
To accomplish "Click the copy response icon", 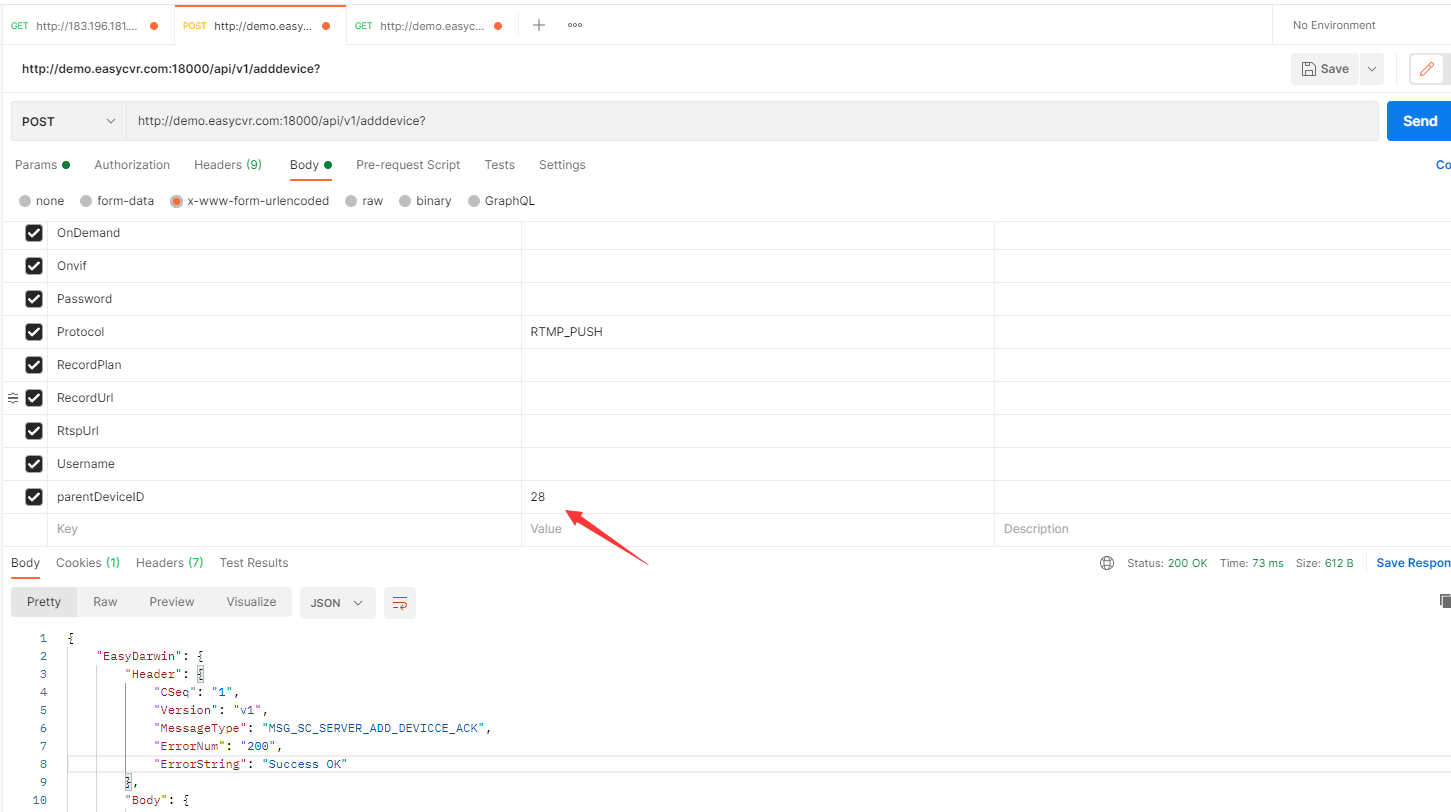I will coord(1444,601).
